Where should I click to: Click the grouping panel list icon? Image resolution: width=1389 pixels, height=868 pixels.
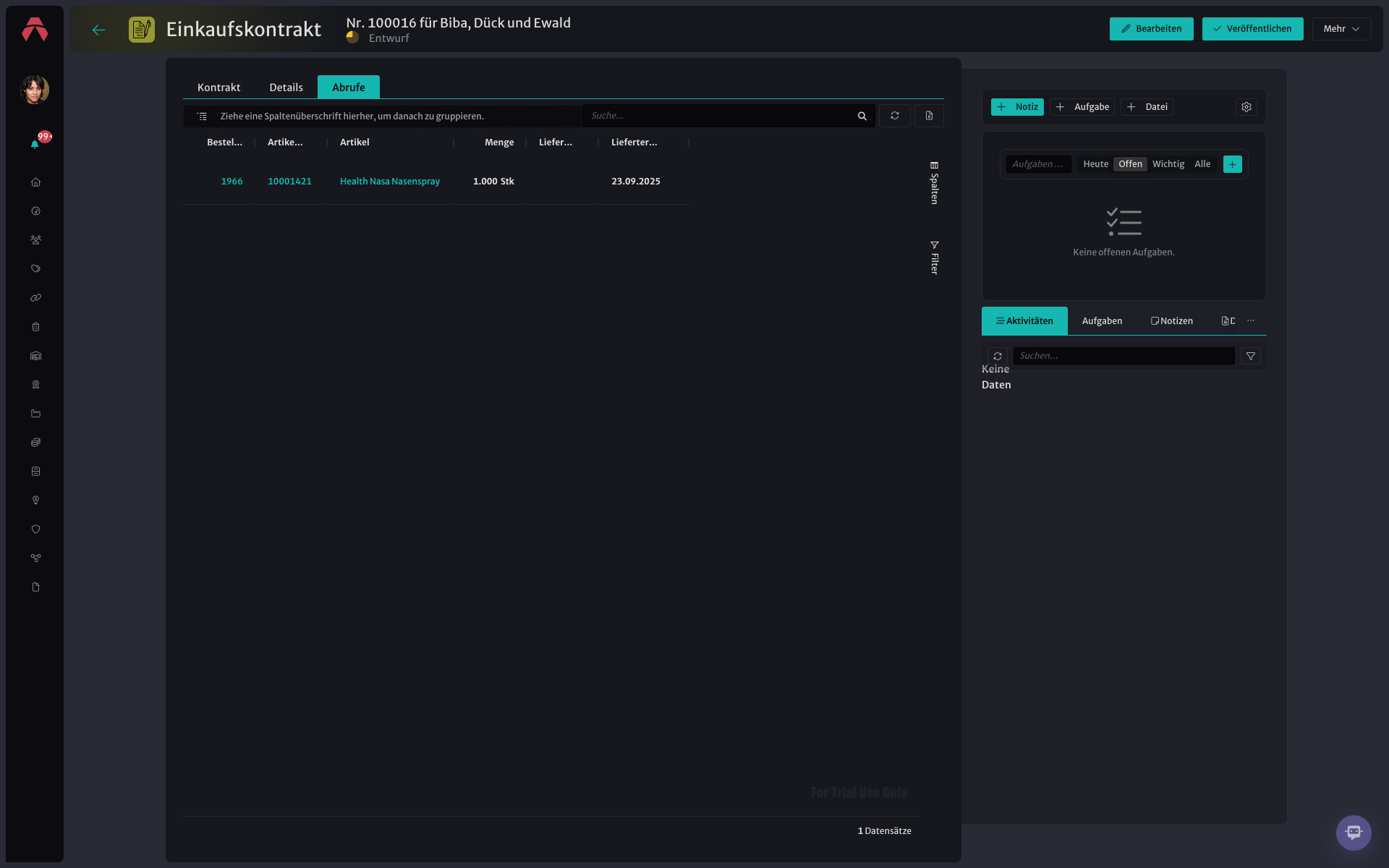pos(202,116)
